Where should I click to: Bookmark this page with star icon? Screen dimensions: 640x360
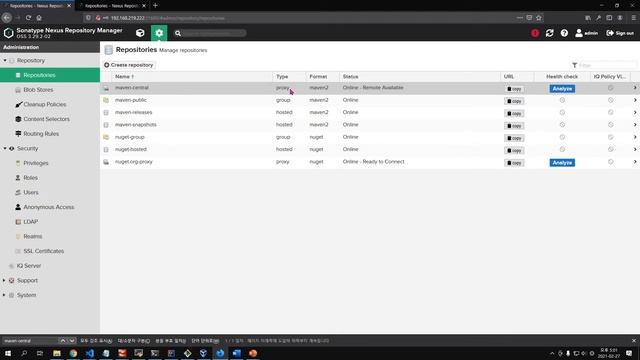click(539, 18)
